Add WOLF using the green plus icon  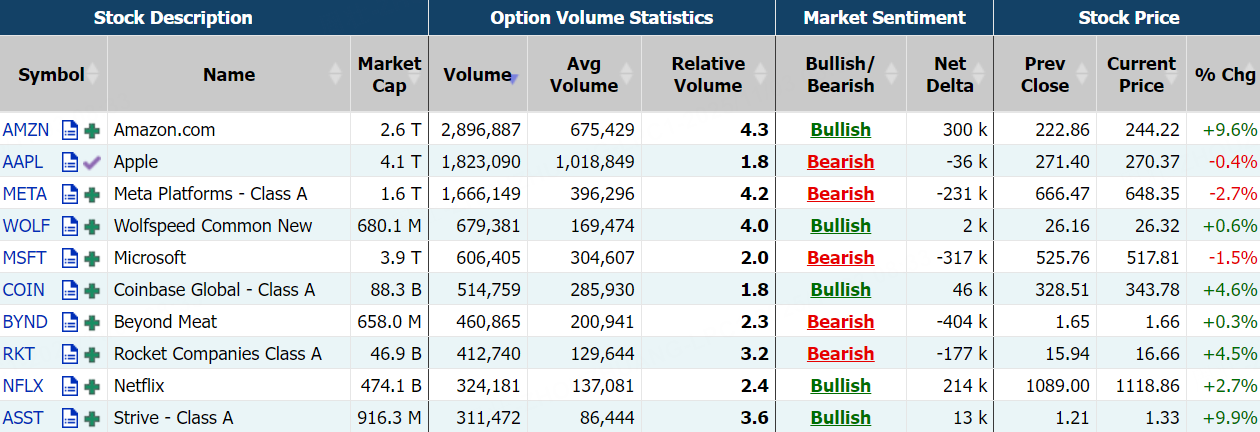pyautogui.click(x=92, y=226)
